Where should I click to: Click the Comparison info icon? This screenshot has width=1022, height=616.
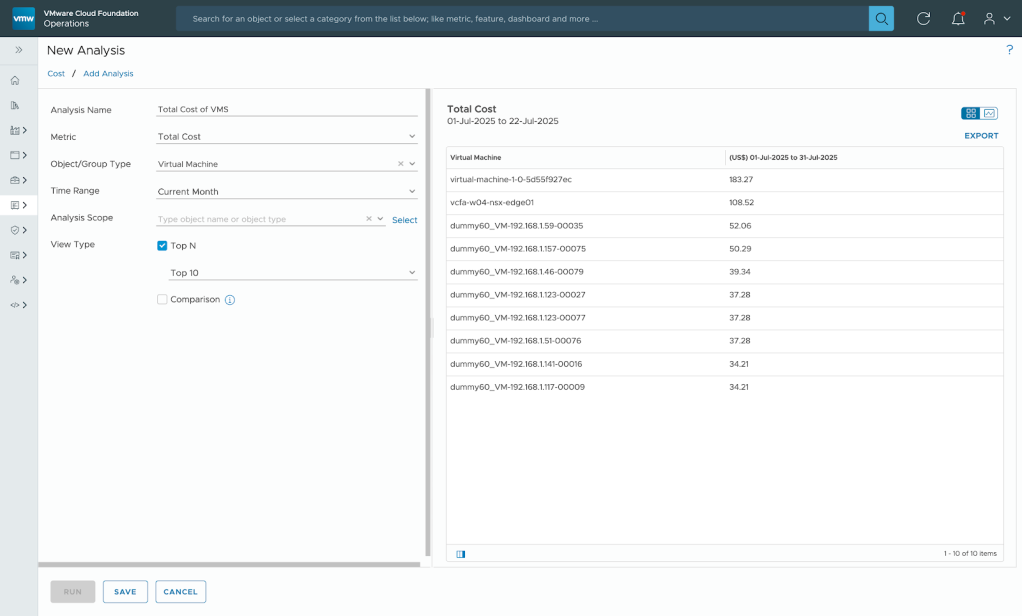click(230, 300)
